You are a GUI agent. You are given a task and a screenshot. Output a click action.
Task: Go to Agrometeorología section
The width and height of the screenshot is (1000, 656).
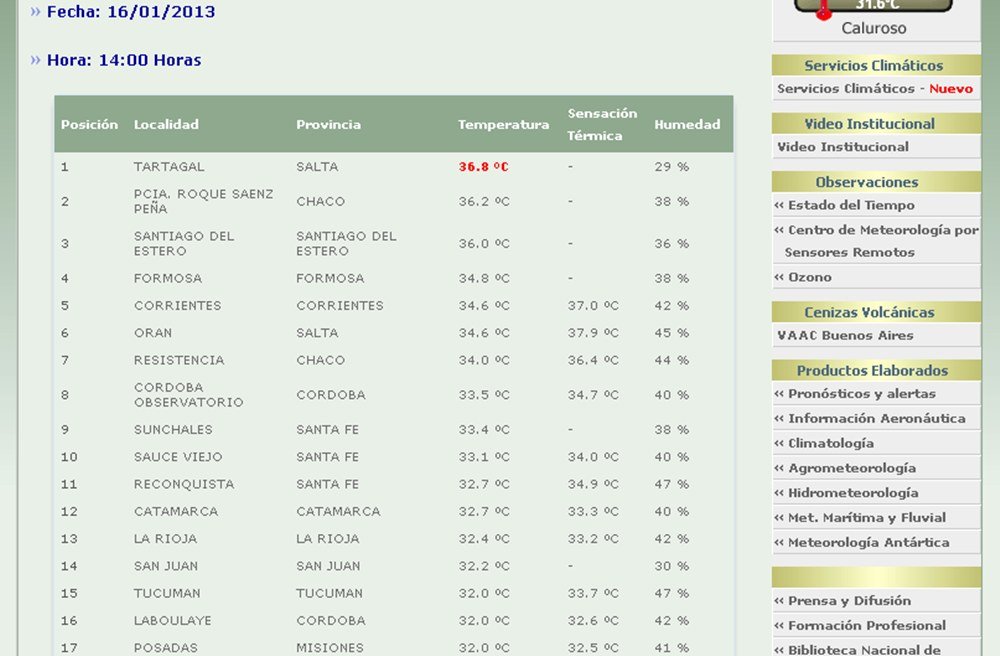point(851,468)
